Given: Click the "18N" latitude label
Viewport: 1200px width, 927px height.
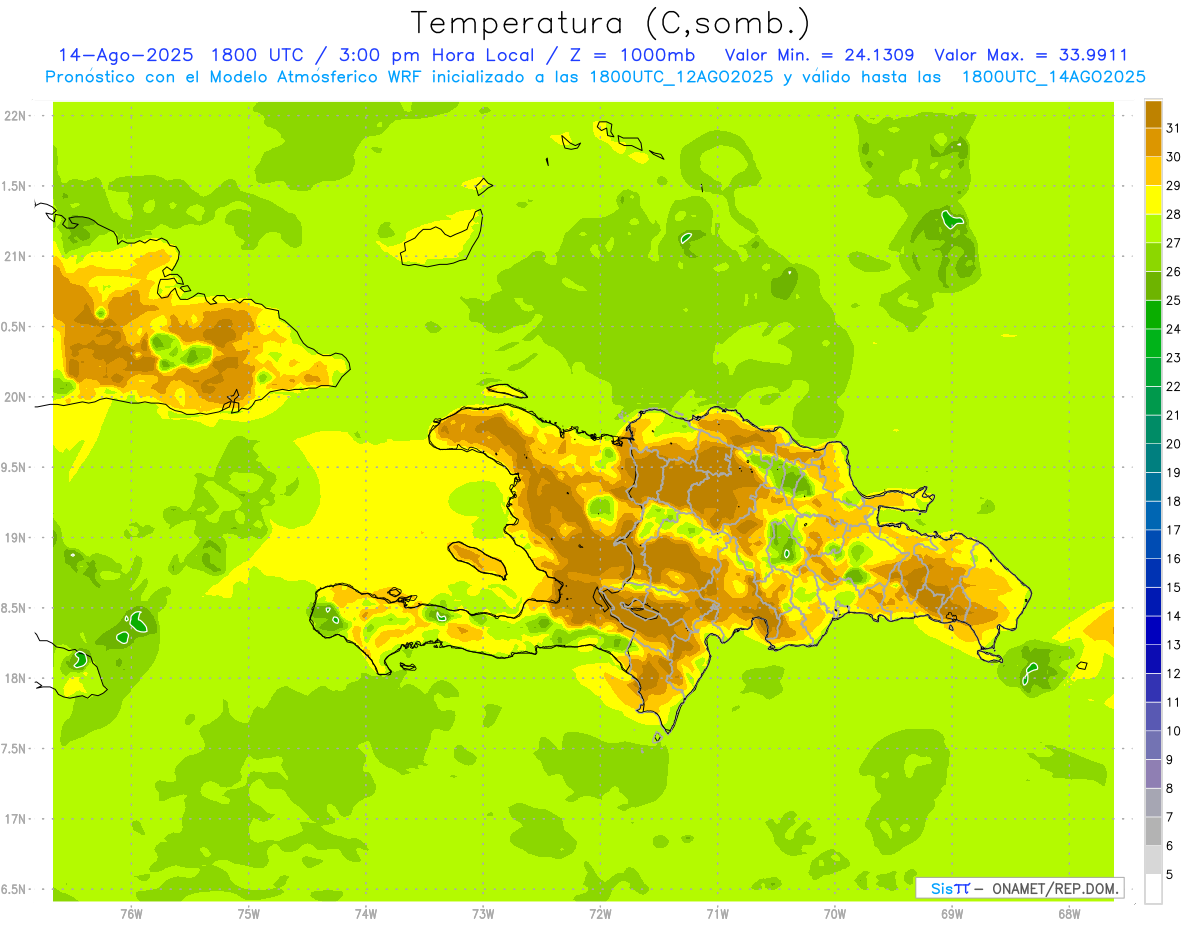Looking at the screenshot, I should [14, 679].
